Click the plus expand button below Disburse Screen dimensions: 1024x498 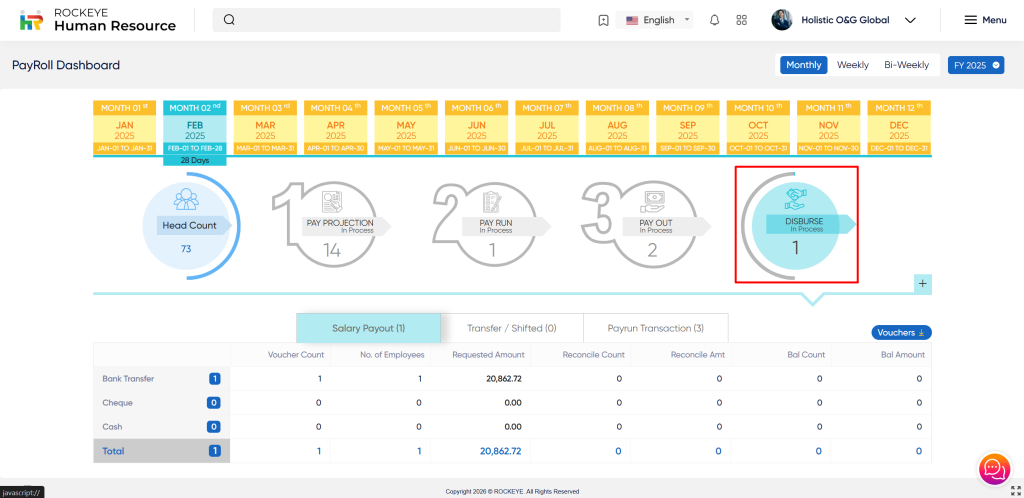pos(922,284)
